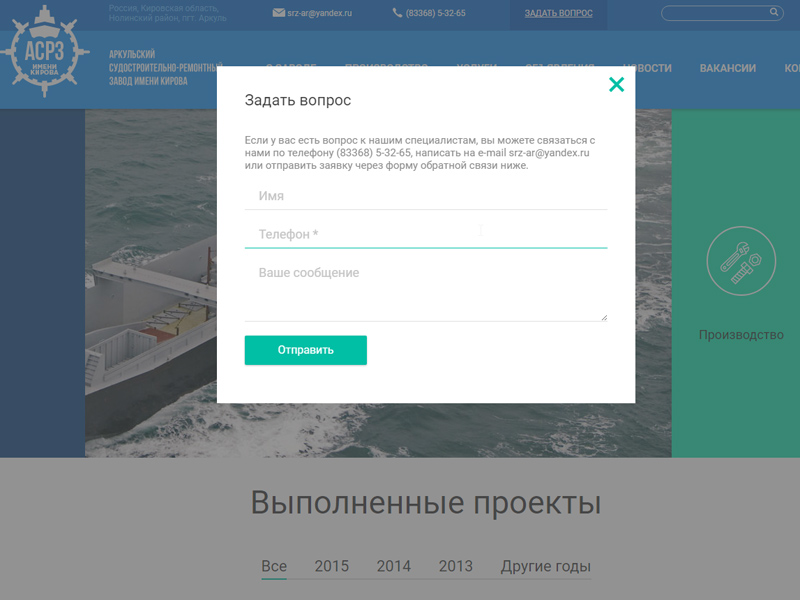Click the phone handset icon
Screen dimensions: 800x600
click(x=397, y=13)
